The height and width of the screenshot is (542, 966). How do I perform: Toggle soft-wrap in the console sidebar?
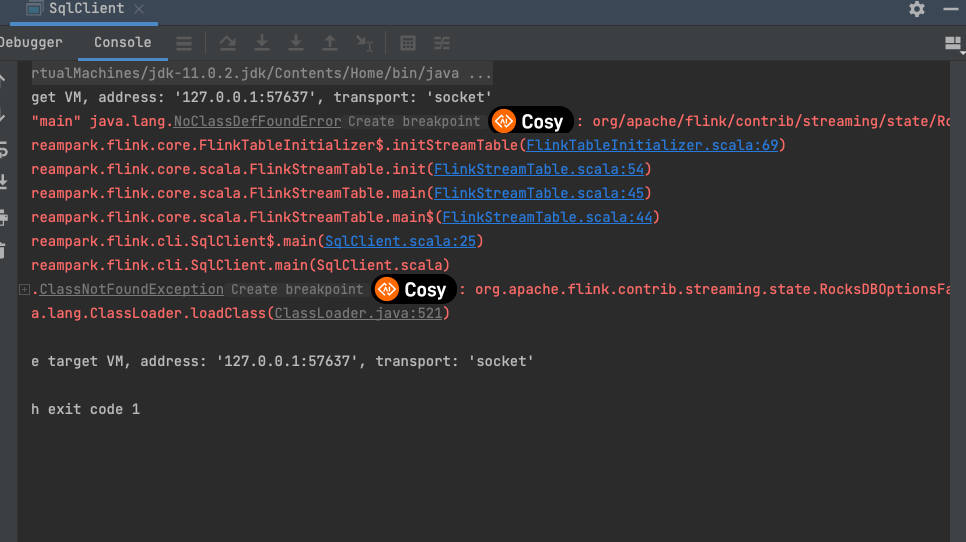(x=4, y=149)
